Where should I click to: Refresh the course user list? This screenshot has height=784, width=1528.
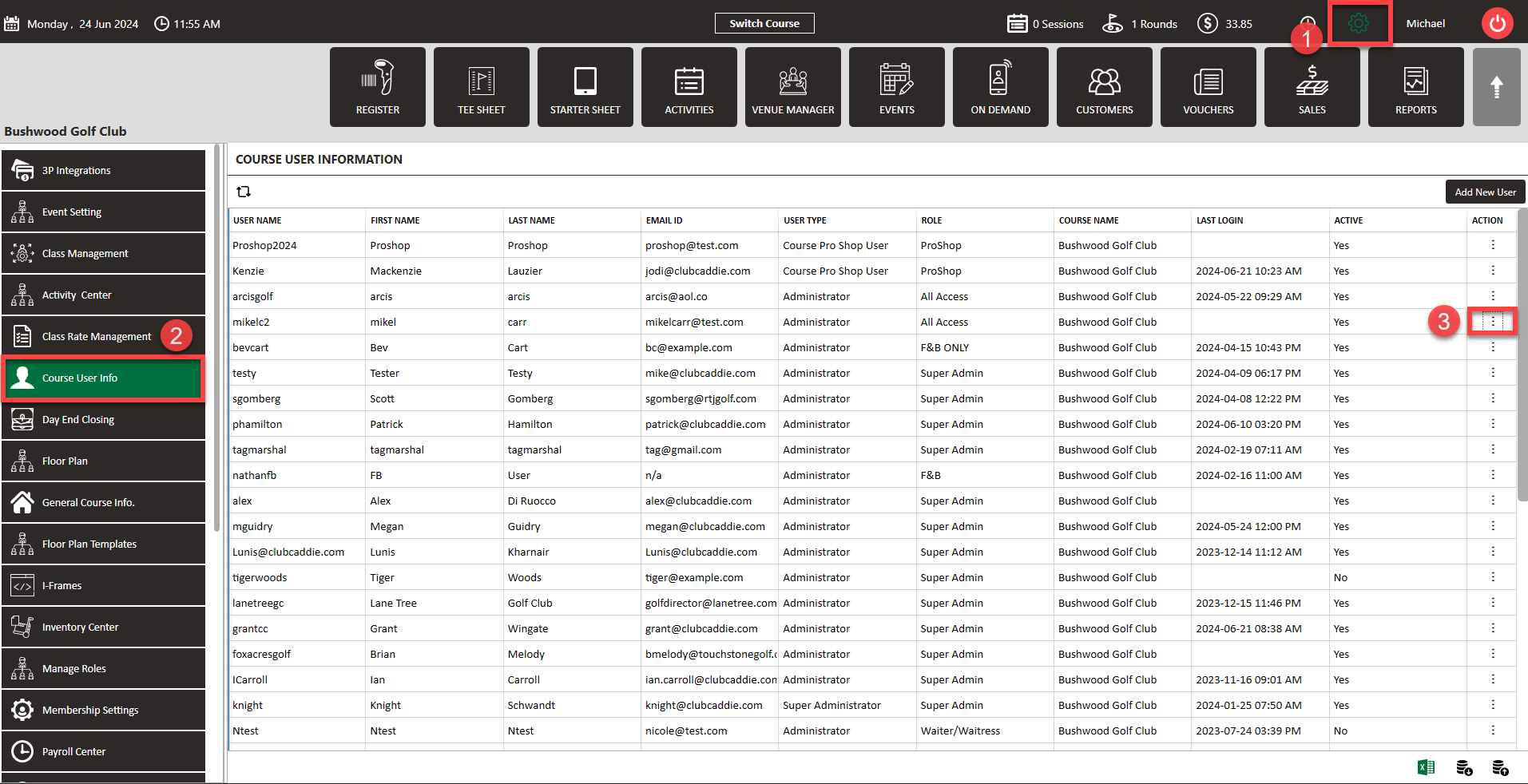(244, 192)
